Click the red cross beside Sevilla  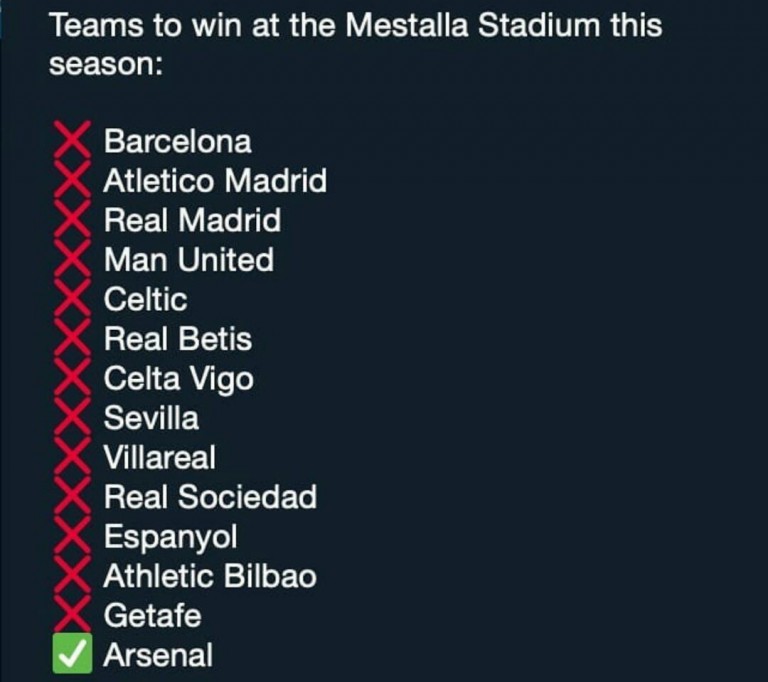click(72, 417)
